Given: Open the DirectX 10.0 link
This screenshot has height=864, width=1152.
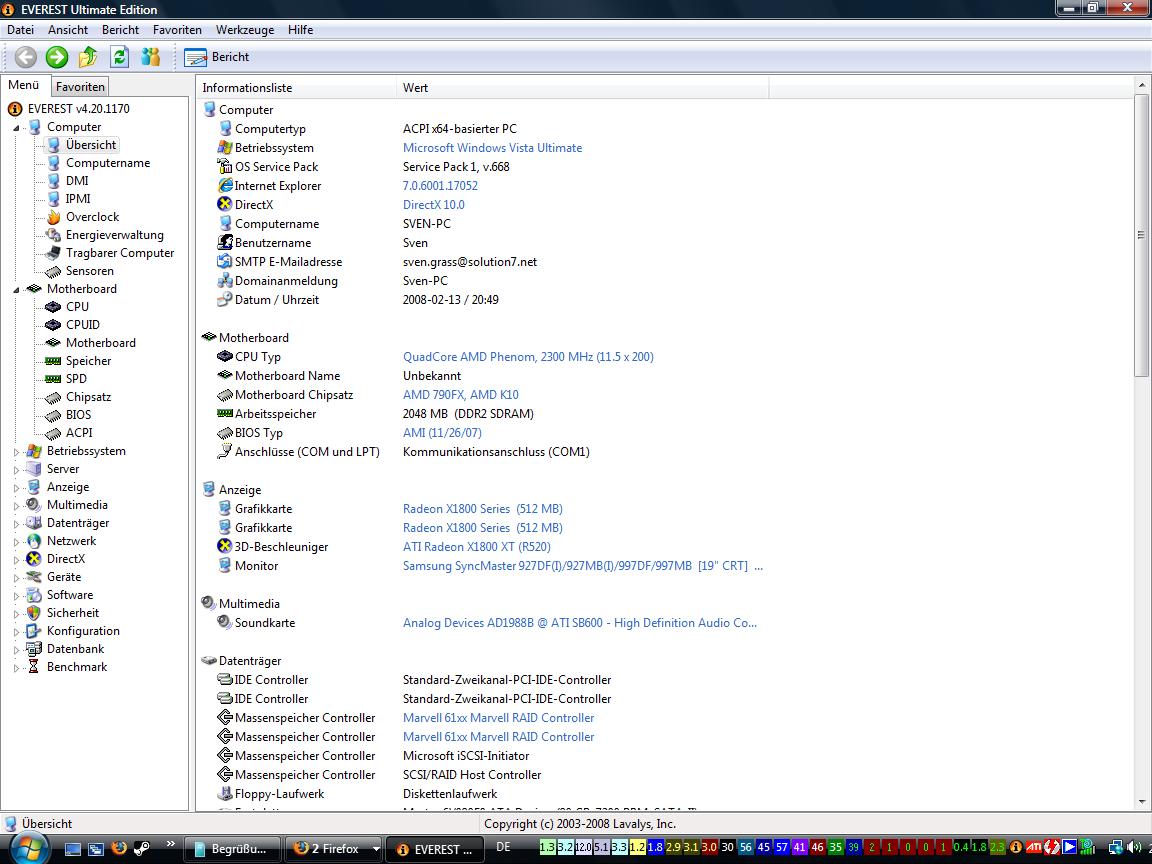Looking at the screenshot, I should pos(433,205).
